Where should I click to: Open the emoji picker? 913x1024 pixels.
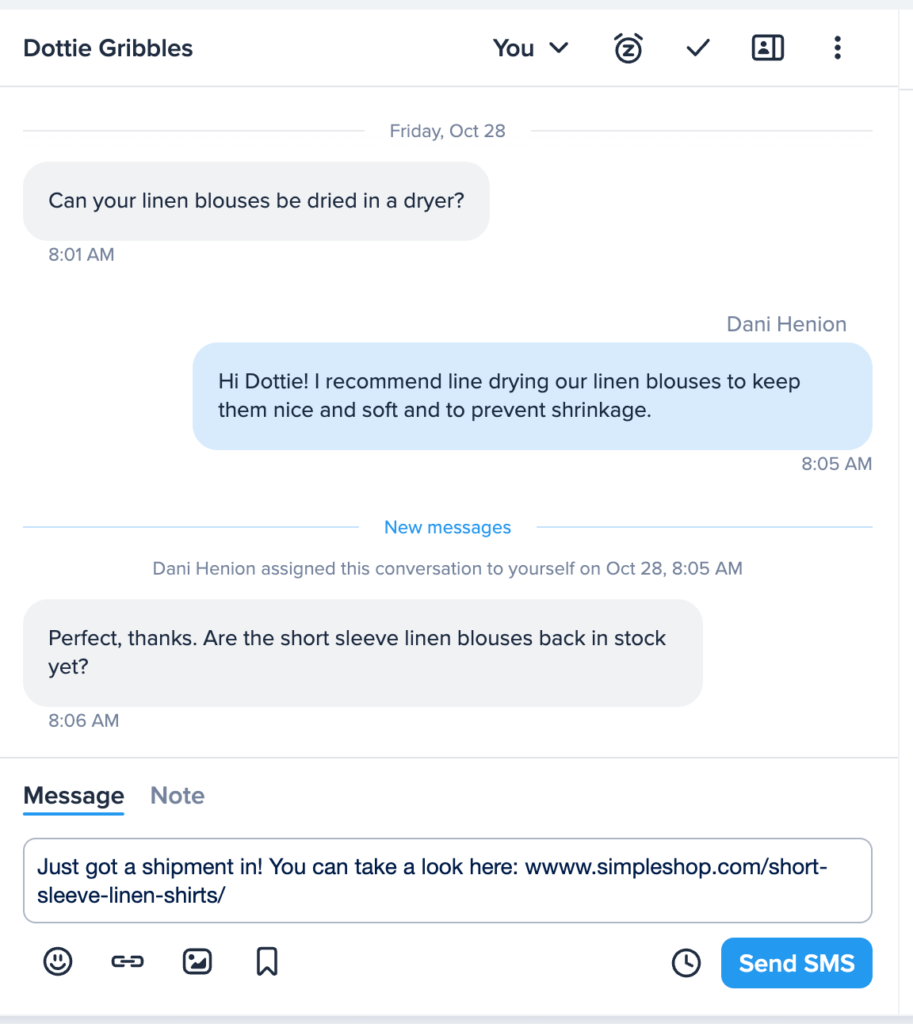click(57, 962)
